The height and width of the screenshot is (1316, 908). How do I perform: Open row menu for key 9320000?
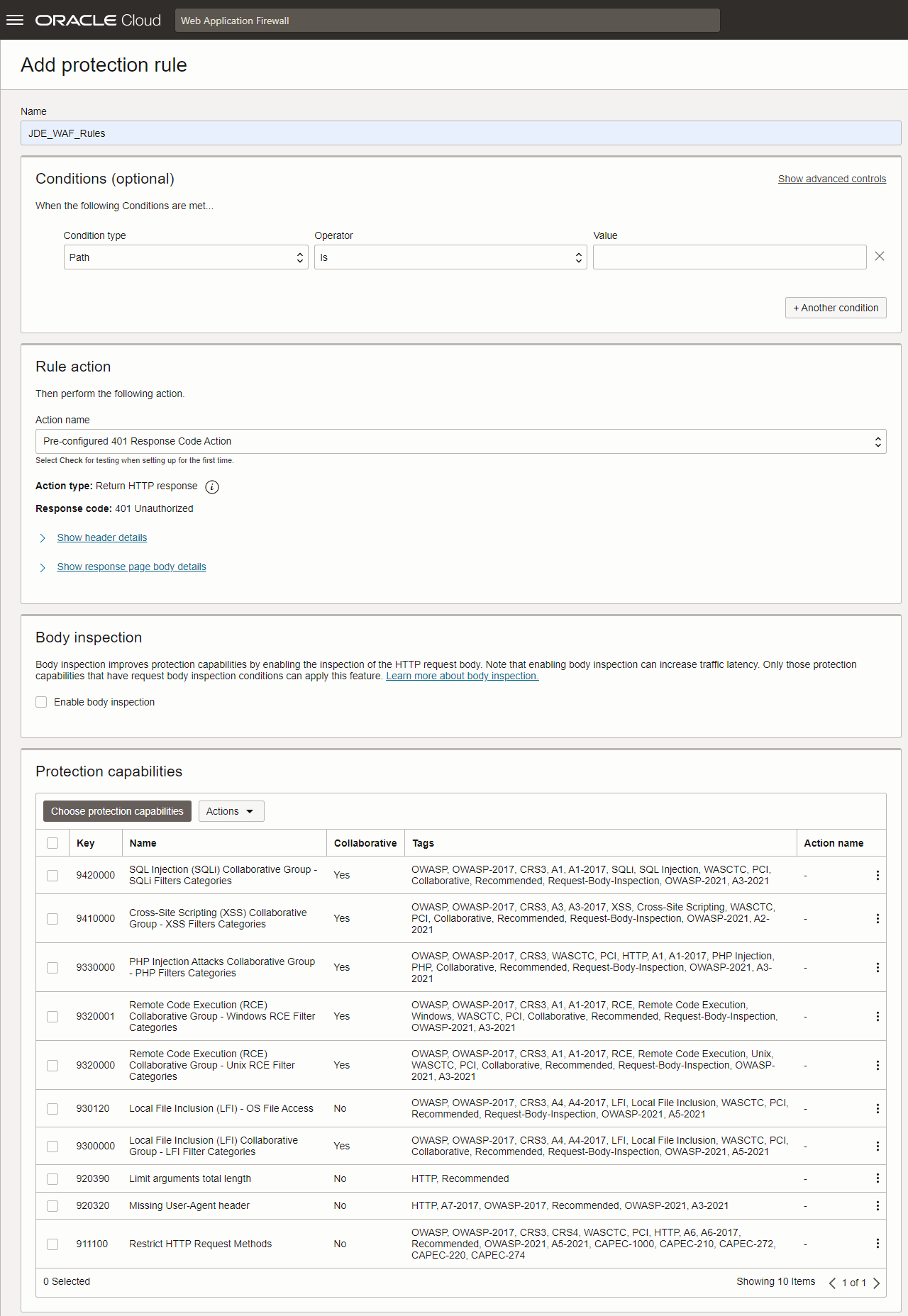pos(877,1065)
